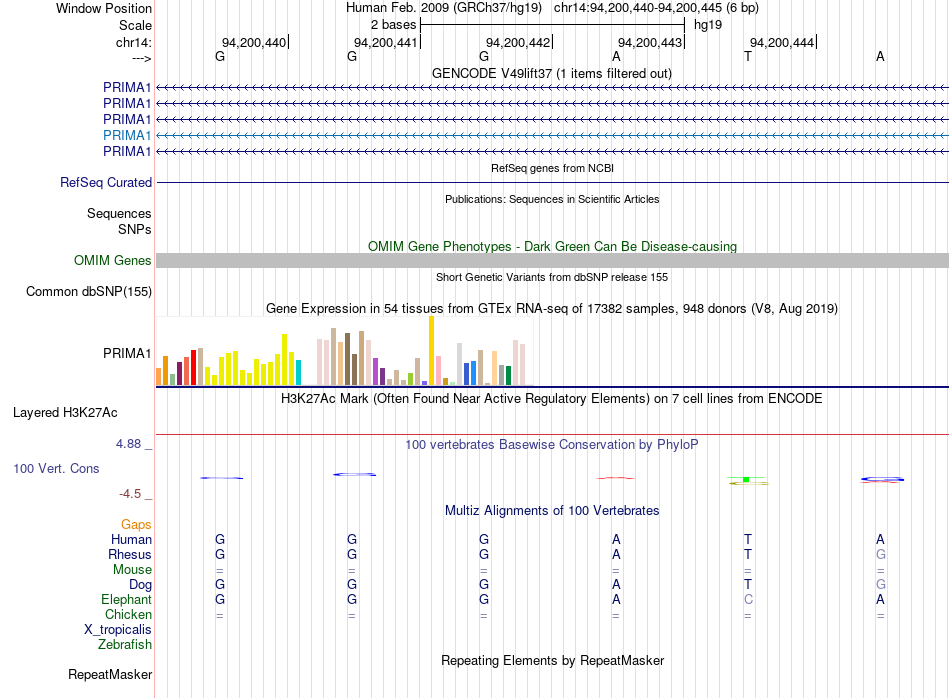Click the Chicken alignment row label
Viewport: 950px width, 698px height.
coord(128,614)
